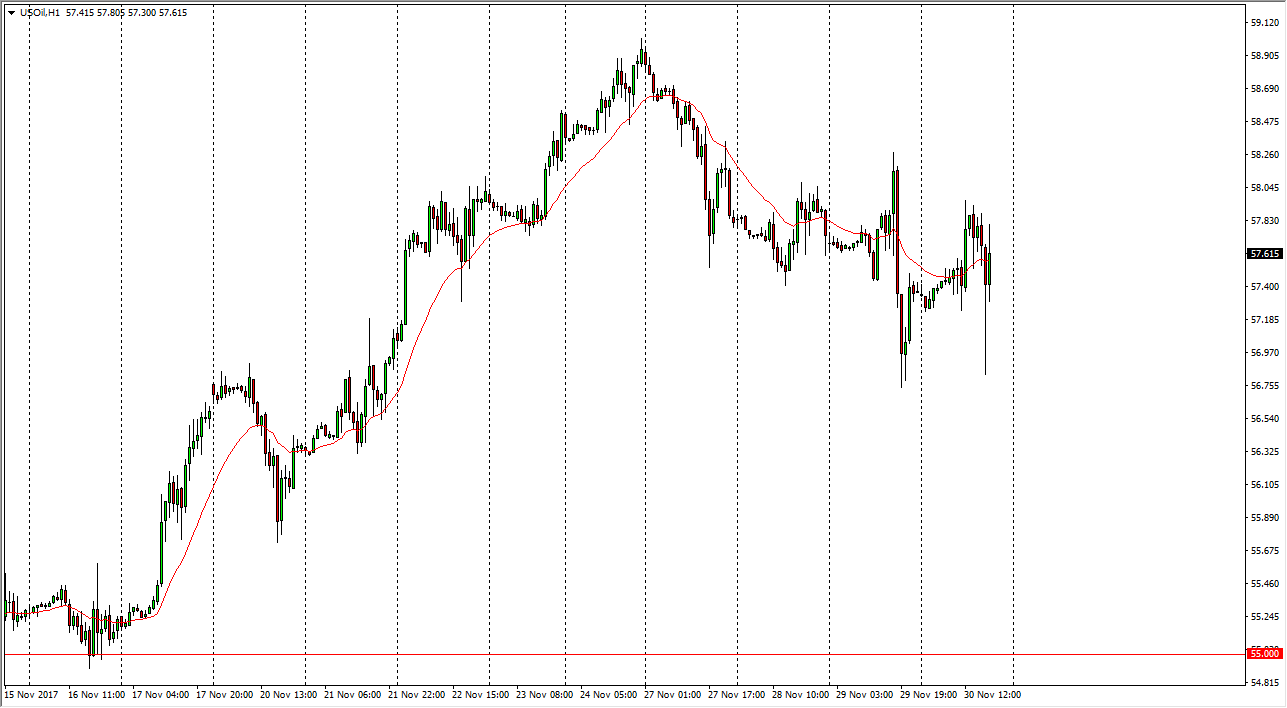Click the 29 Nov 03:00 time label

pyautogui.click(x=865, y=694)
